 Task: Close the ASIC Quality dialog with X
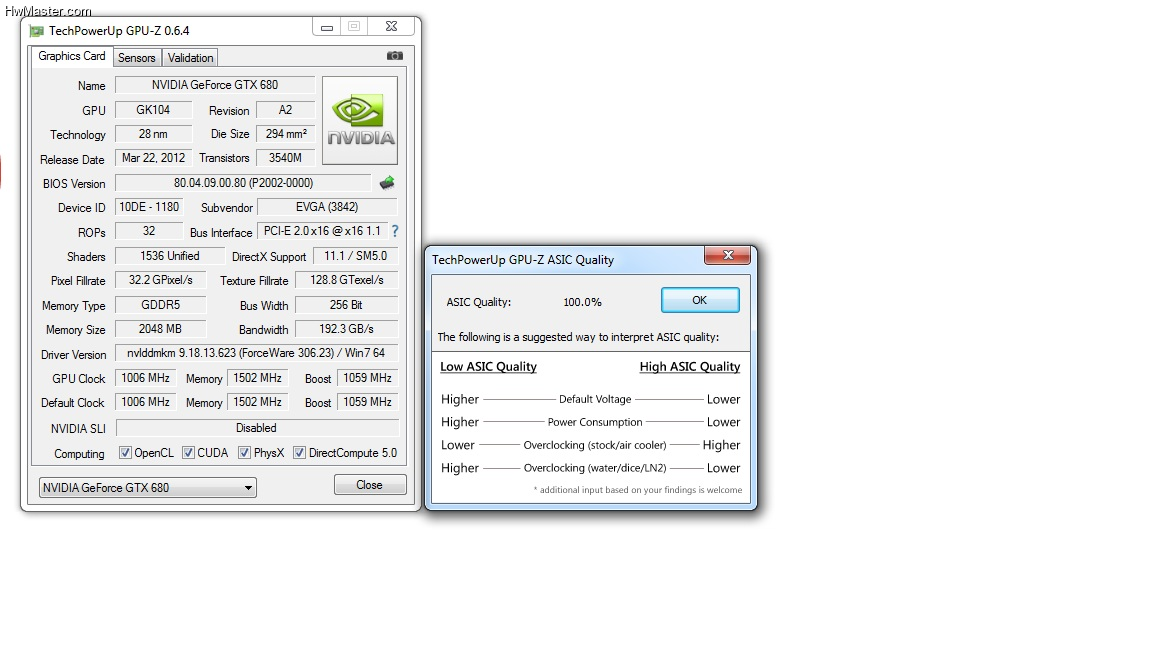coord(727,255)
